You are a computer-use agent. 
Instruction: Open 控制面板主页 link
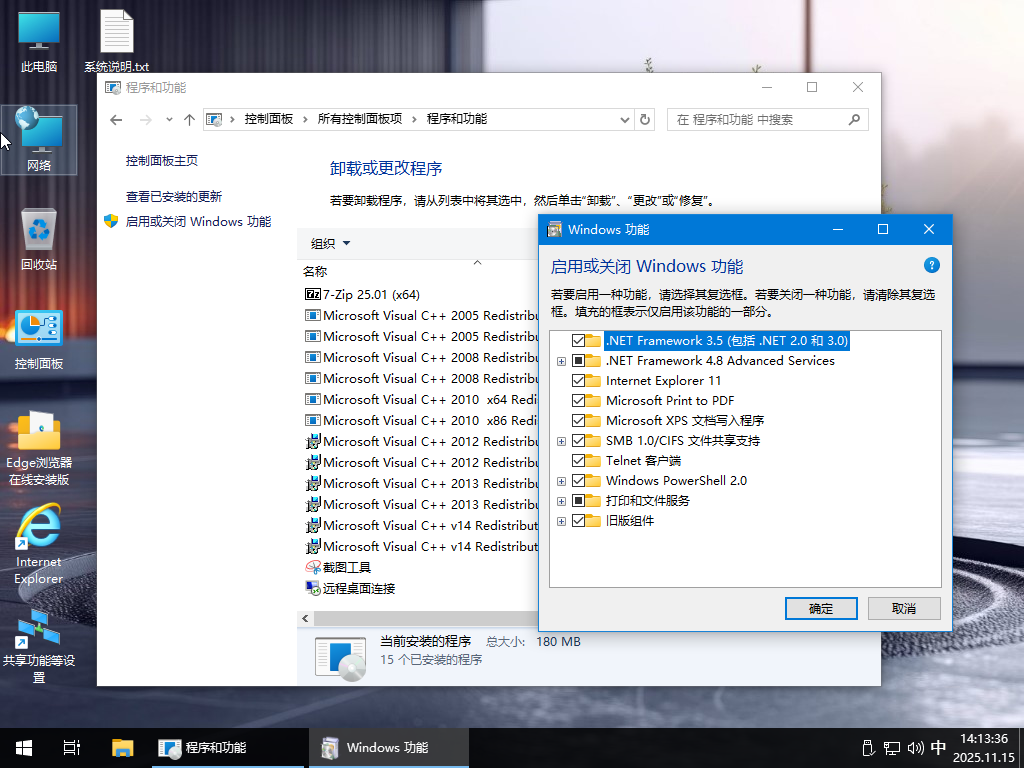coord(162,161)
